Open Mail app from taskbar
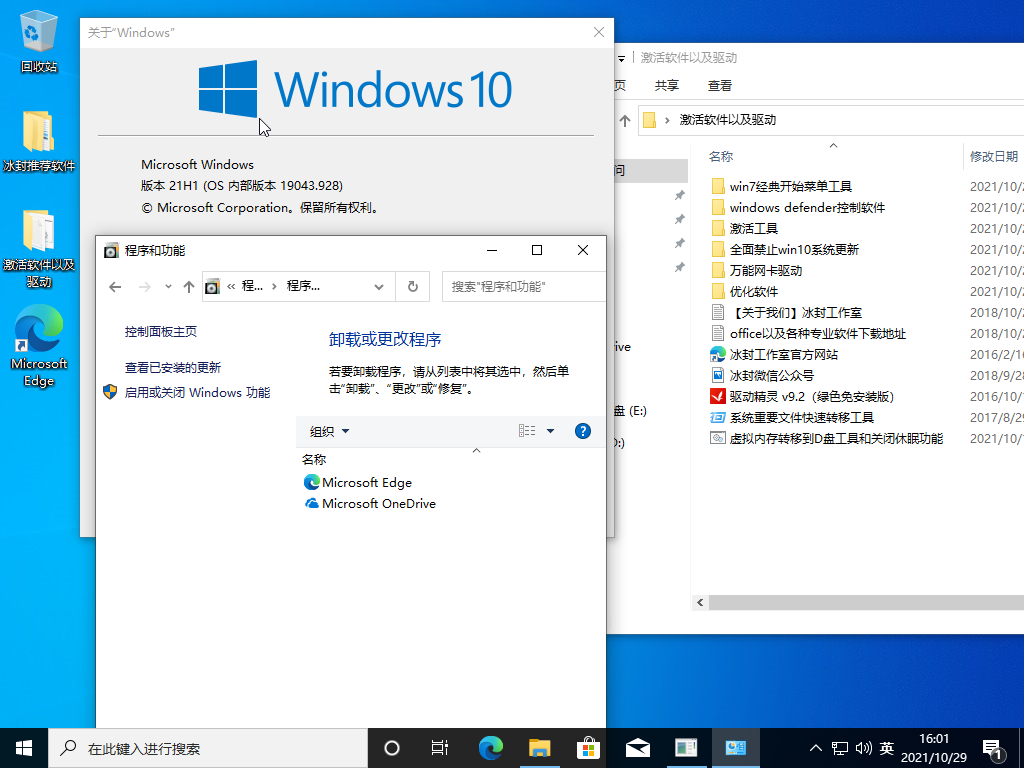The width and height of the screenshot is (1024, 768). (x=638, y=748)
